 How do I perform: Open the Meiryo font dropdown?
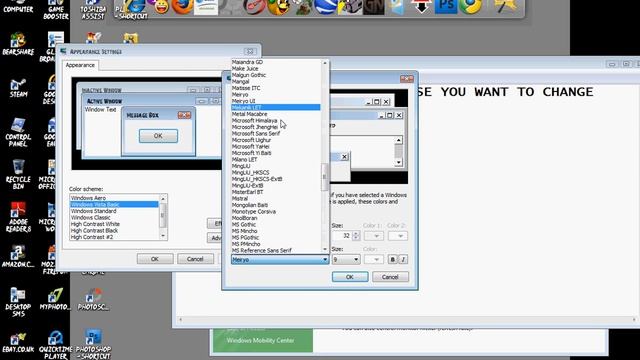(280, 260)
